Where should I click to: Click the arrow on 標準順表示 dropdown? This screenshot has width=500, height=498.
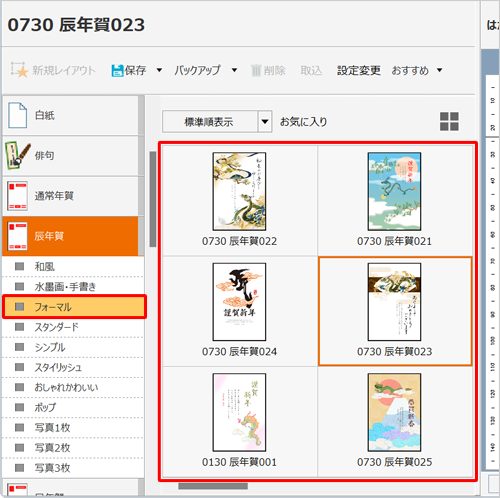click(265, 122)
